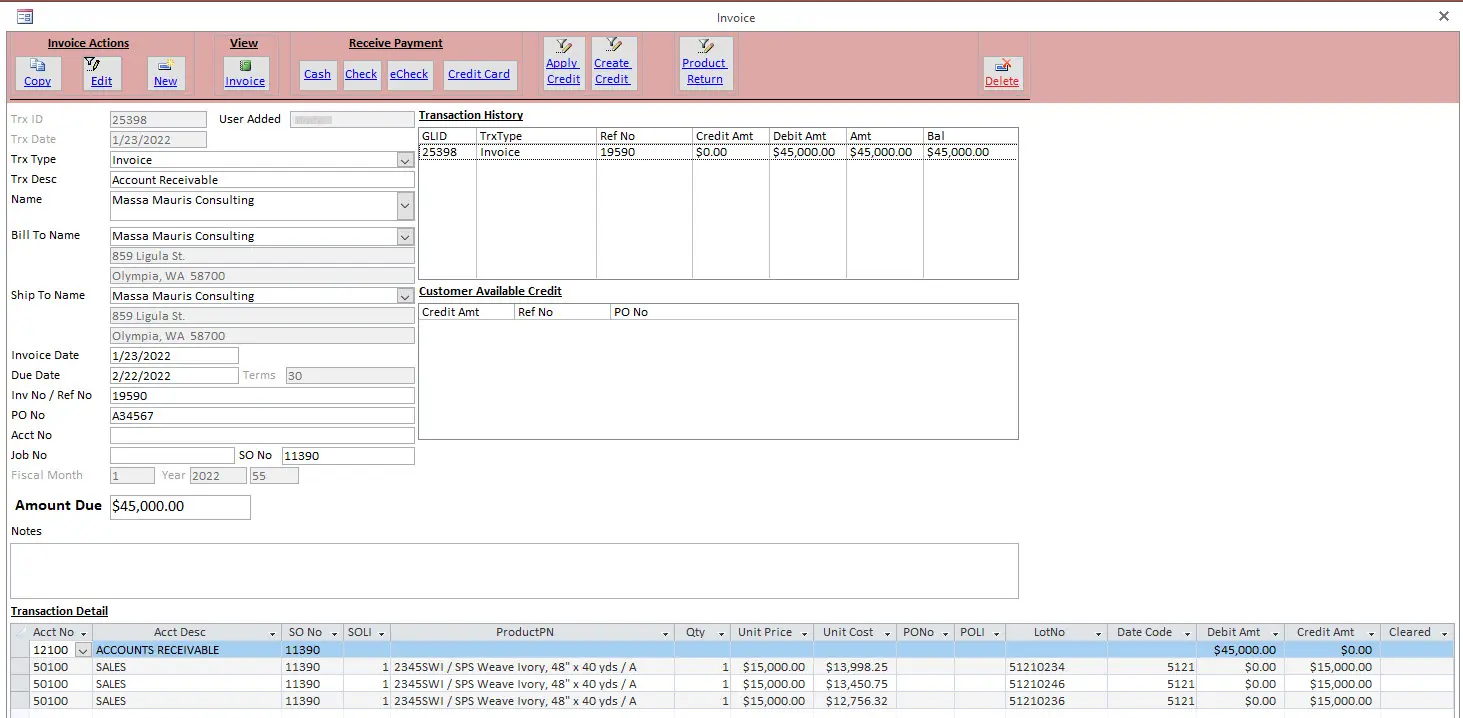Open the ProductPN column header dropdown

666,633
